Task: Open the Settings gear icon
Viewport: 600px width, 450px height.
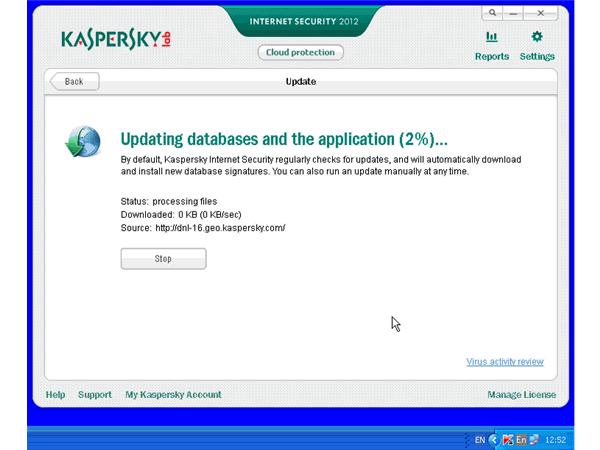Action: coord(537,37)
